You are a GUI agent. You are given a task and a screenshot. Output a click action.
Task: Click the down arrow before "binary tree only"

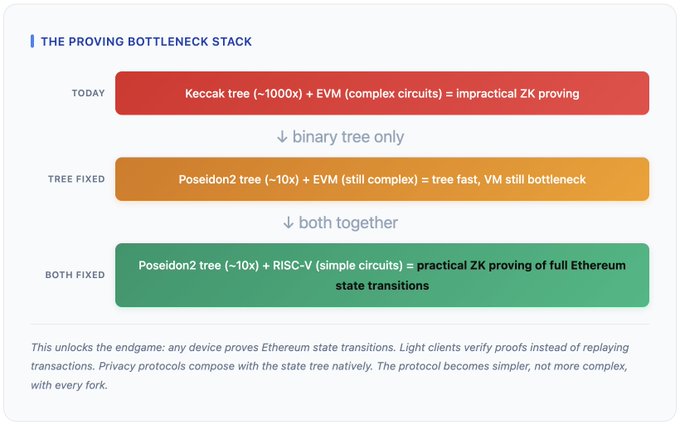pos(282,137)
